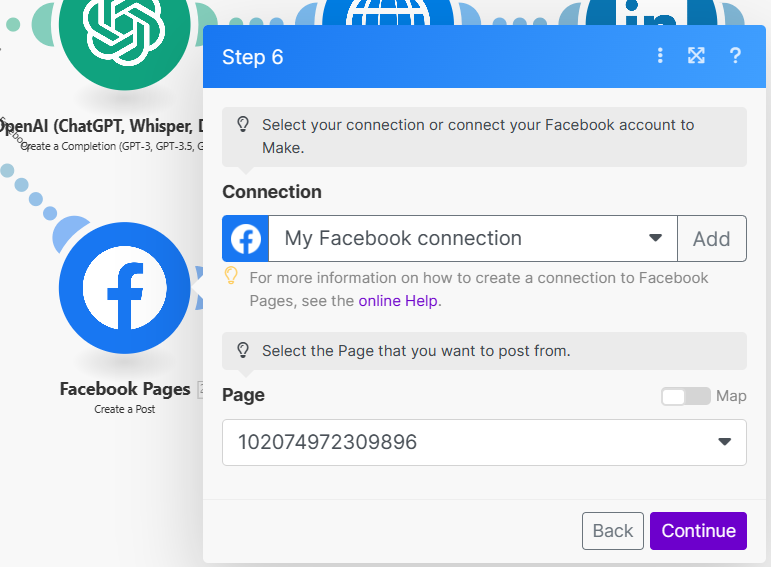
Task: Click the Create a Post subtitle
Action: click(124, 409)
